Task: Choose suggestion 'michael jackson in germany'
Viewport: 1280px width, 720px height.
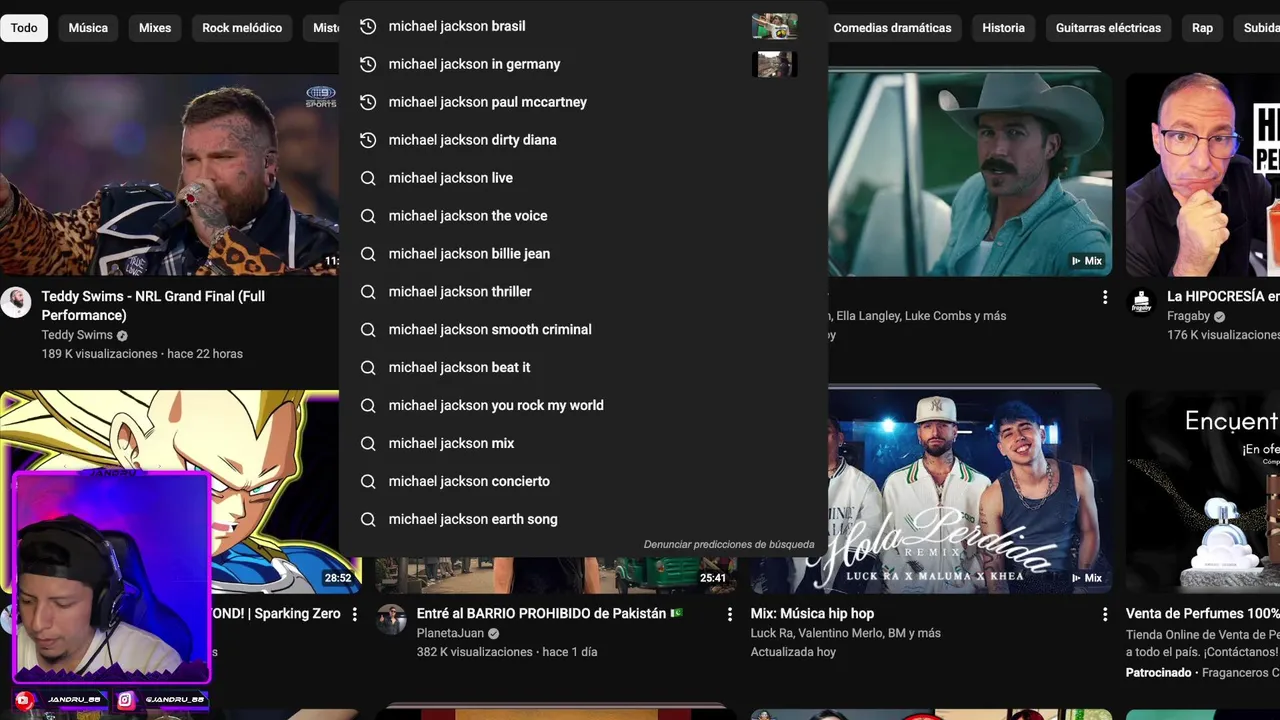Action: (x=583, y=64)
